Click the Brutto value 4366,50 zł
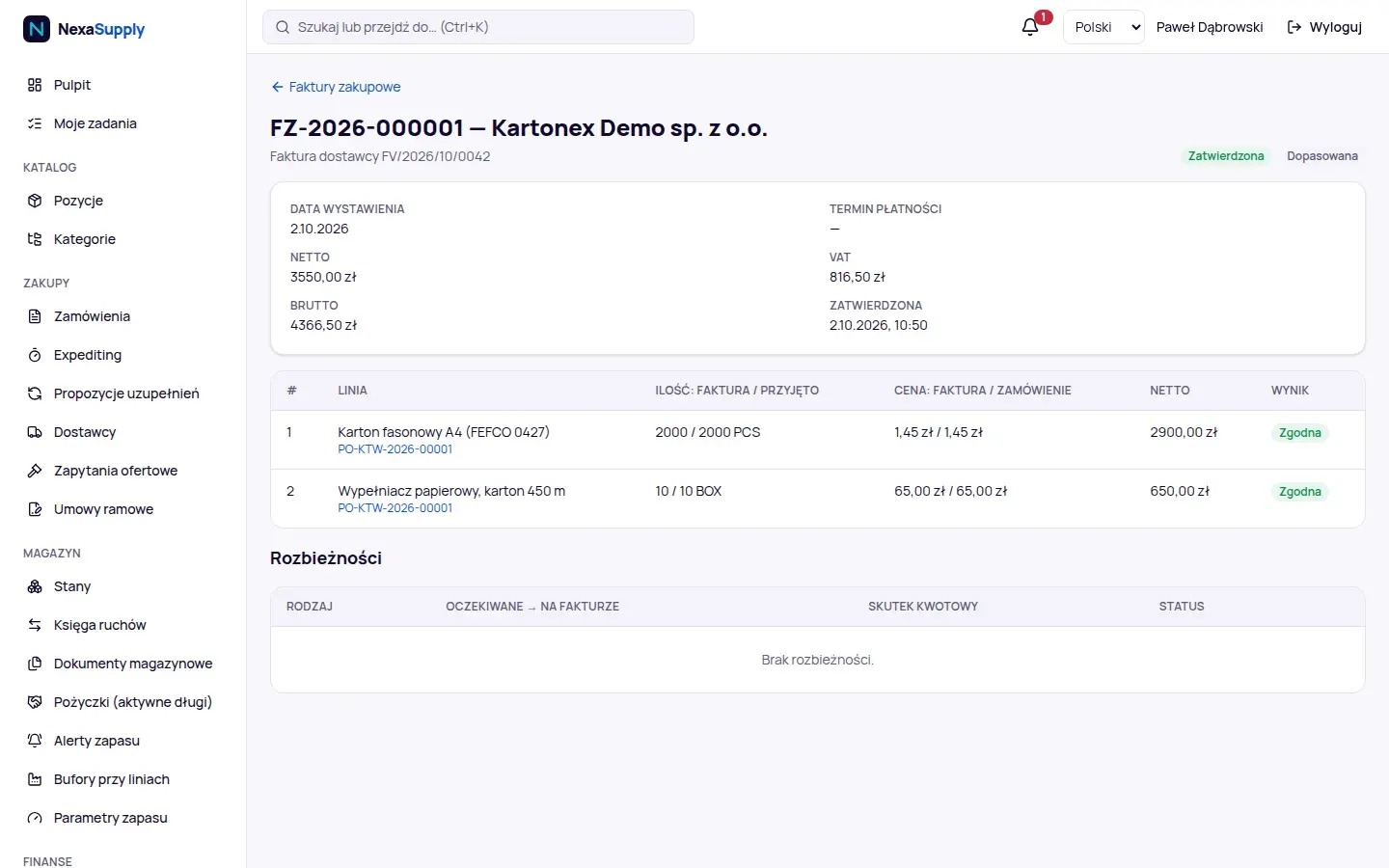The height and width of the screenshot is (868, 1389). (323, 325)
